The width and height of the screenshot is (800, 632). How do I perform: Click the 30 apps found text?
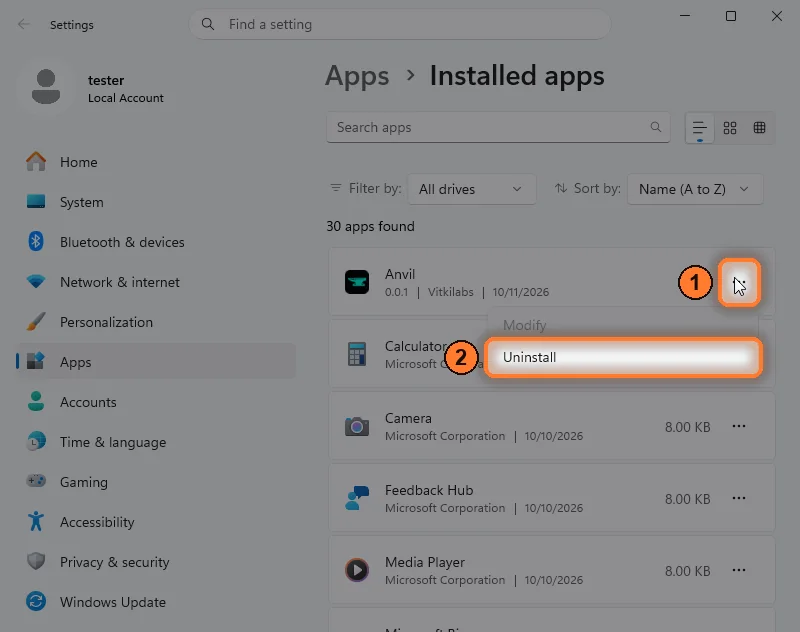tap(370, 226)
